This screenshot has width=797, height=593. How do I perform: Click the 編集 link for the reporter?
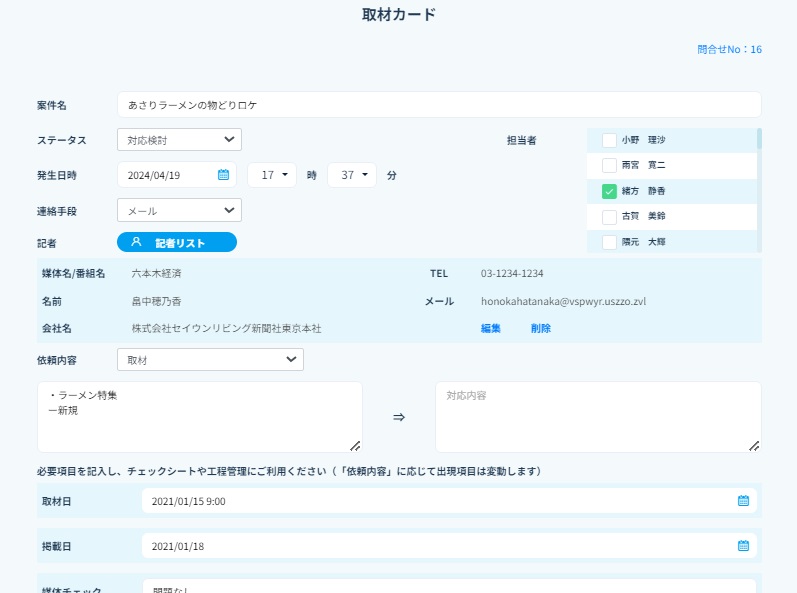[490, 328]
